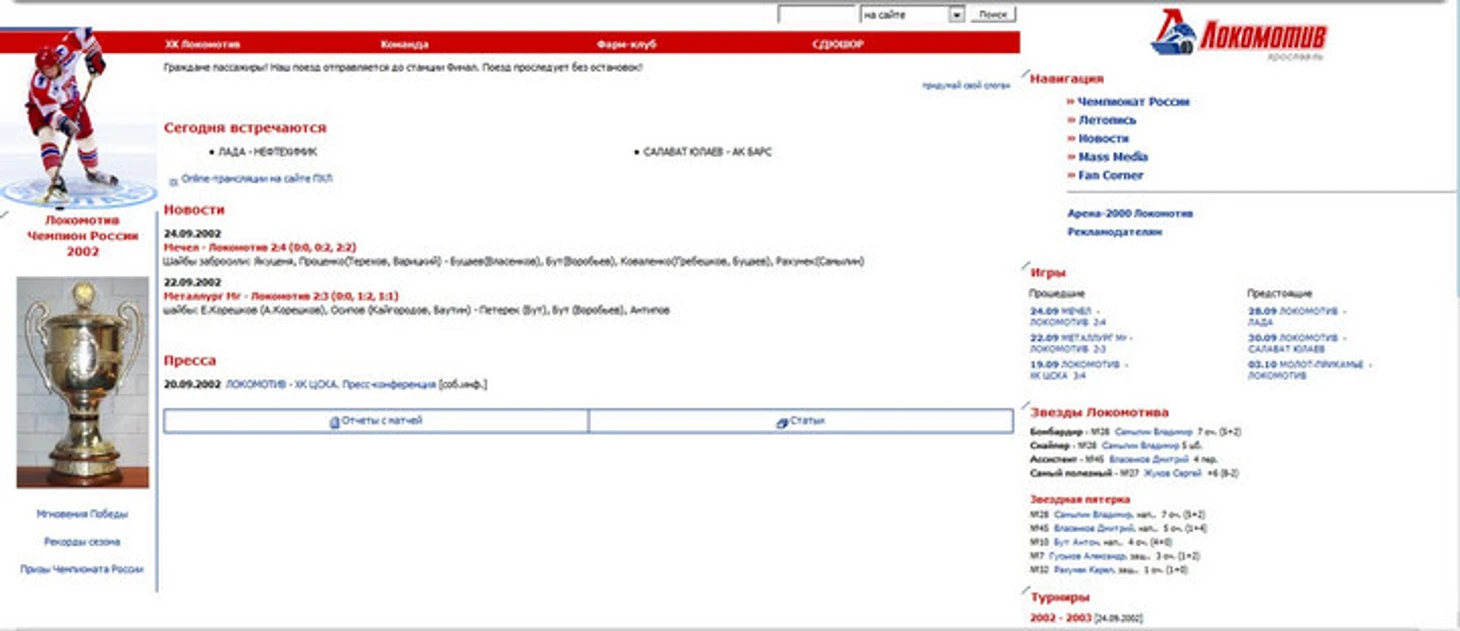Image resolution: width=1460 pixels, height=631 pixels.
Task: Click the news date 22.09.2002
Action: 192,282
